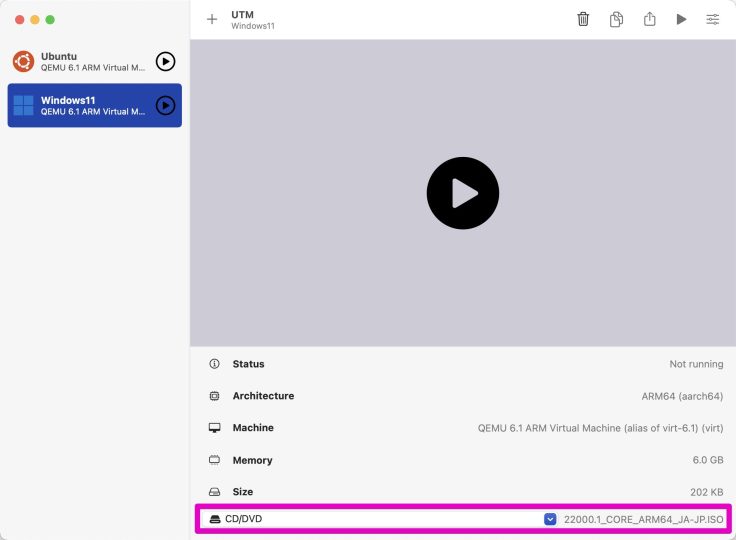This screenshot has height=540, width=736.
Task: Click the 'Not running' status value
Action: coord(696,364)
